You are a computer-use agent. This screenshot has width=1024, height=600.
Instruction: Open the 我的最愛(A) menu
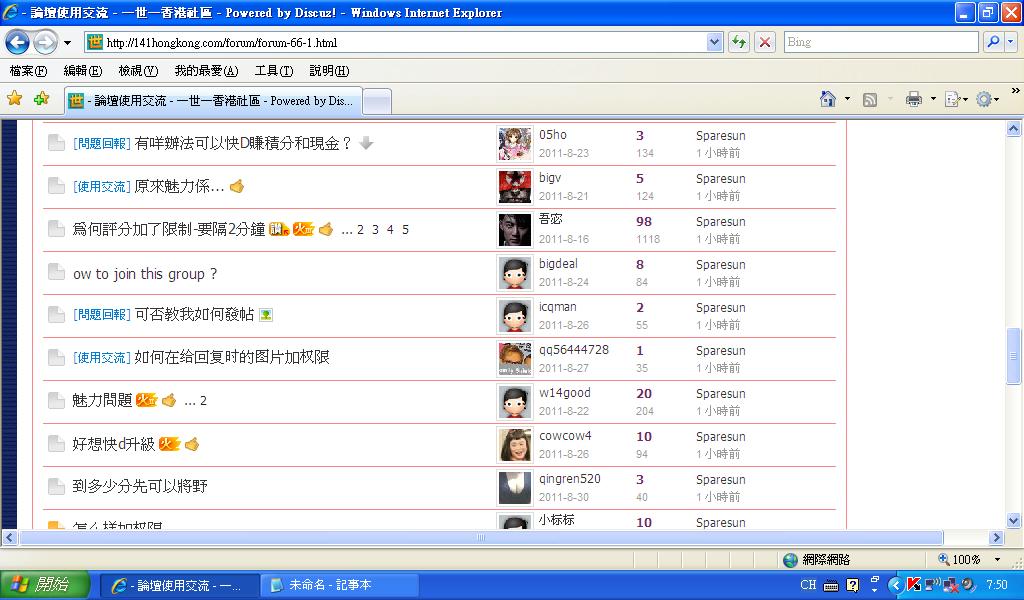[x=206, y=71]
